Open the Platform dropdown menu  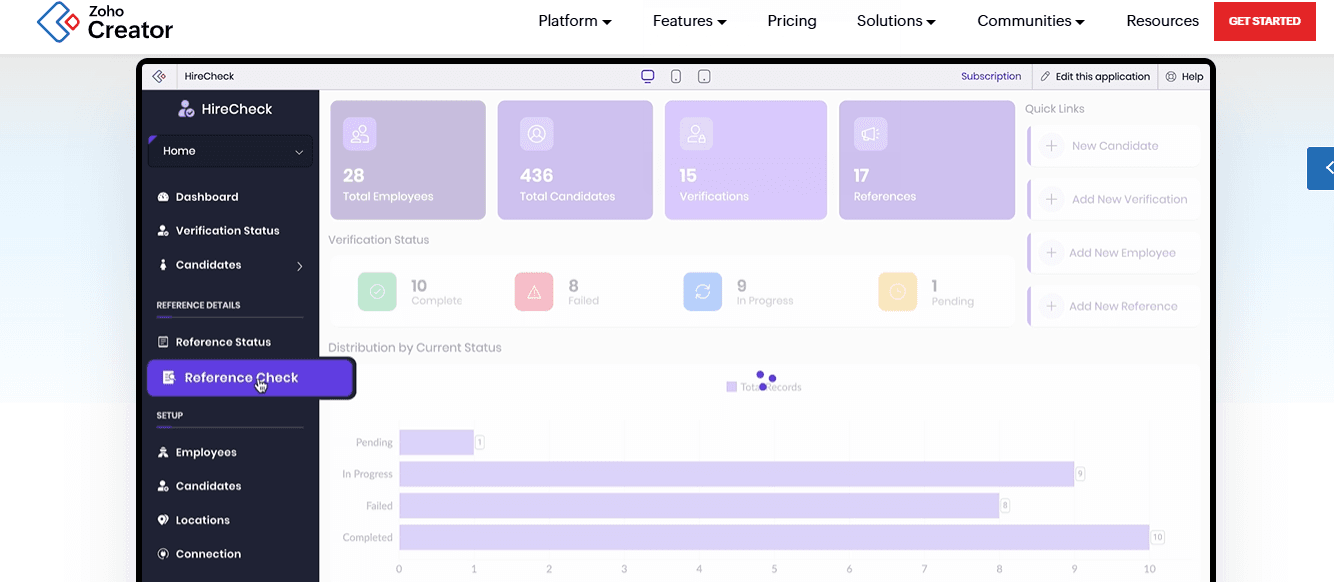point(575,21)
